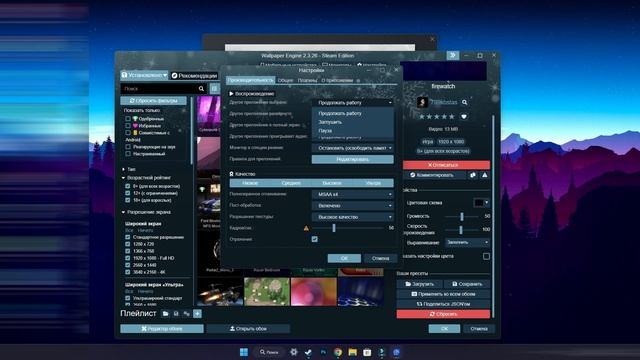Image resolution: width=640 pixels, height=360 pixels.
Task: Switch to the Общие settings tab
Action: tap(285, 80)
